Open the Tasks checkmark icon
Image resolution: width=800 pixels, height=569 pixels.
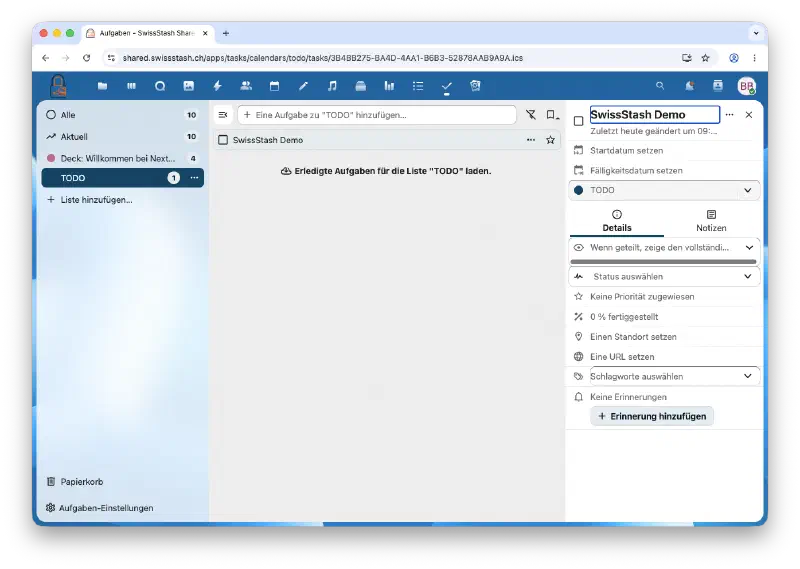(446, 86)
